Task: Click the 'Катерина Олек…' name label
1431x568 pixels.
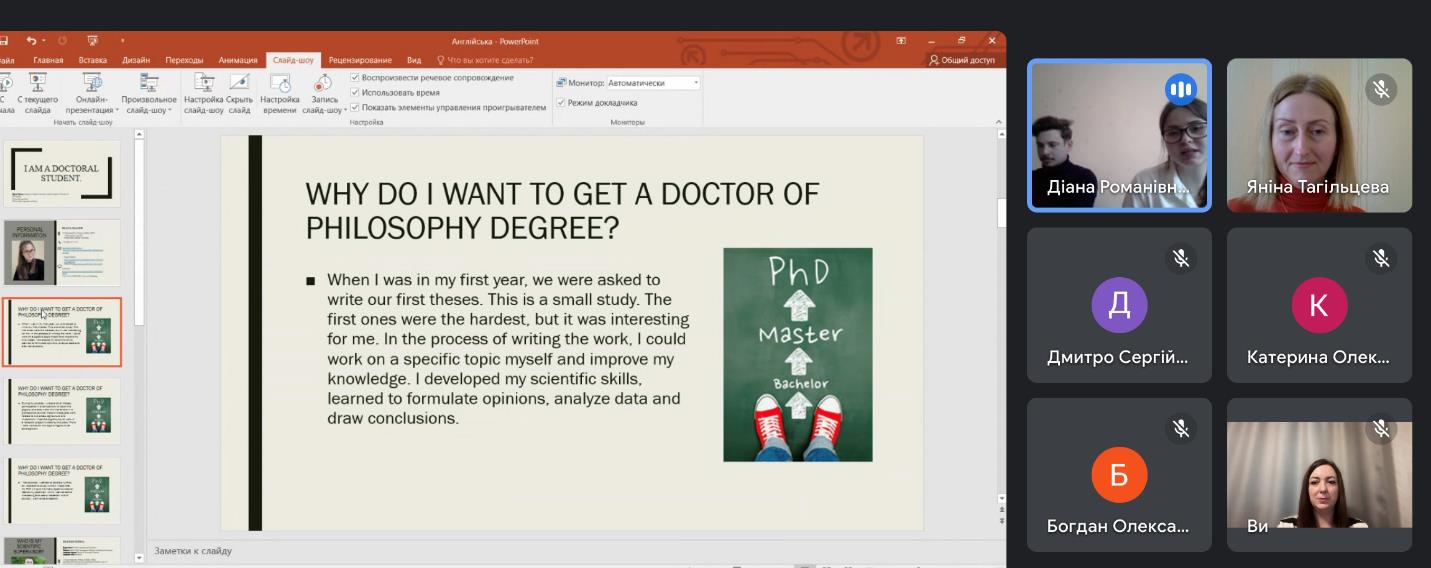Action: pos(1318,357)
